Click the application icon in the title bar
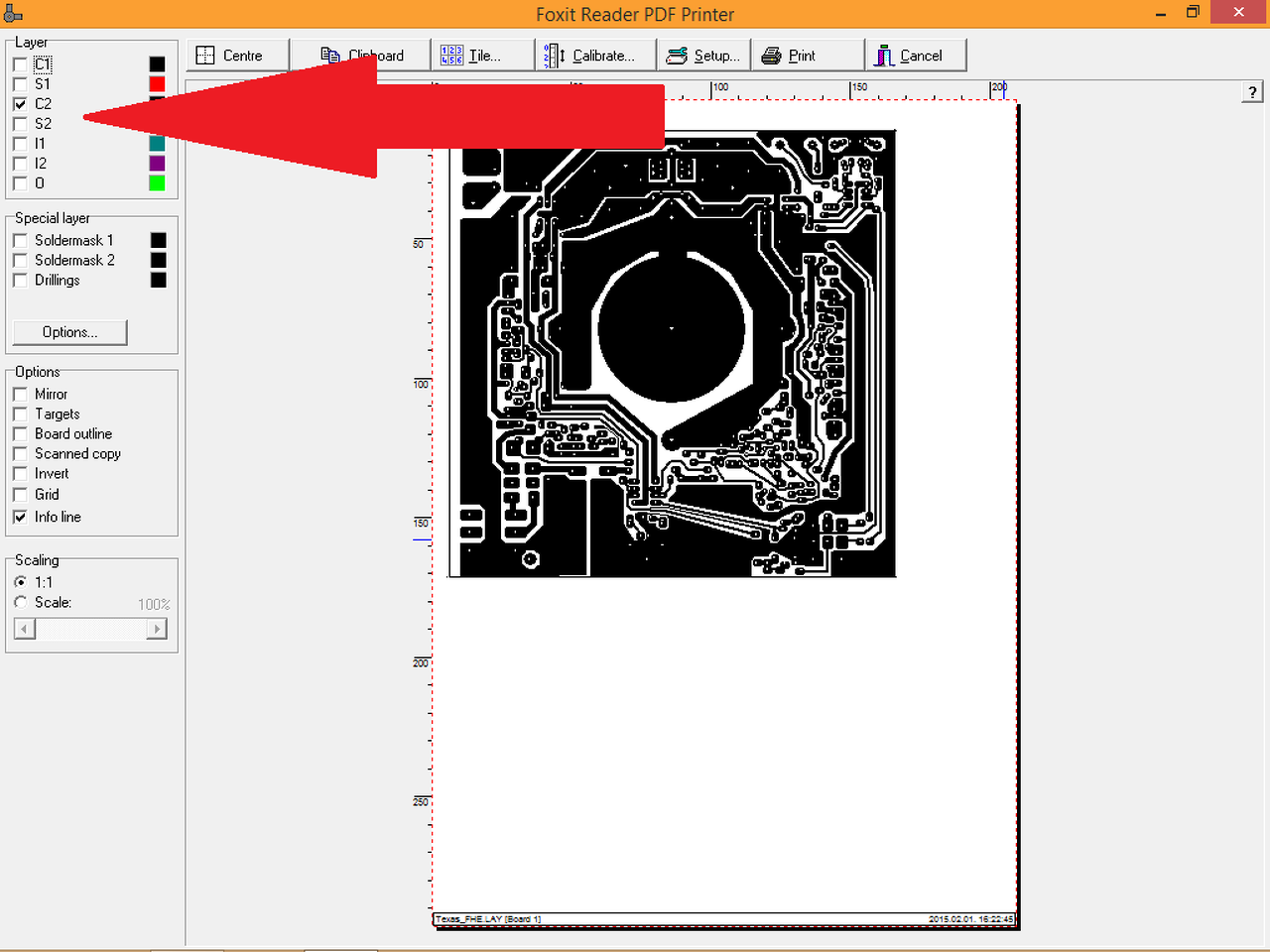1270x952 pixels. click(13, 14)
